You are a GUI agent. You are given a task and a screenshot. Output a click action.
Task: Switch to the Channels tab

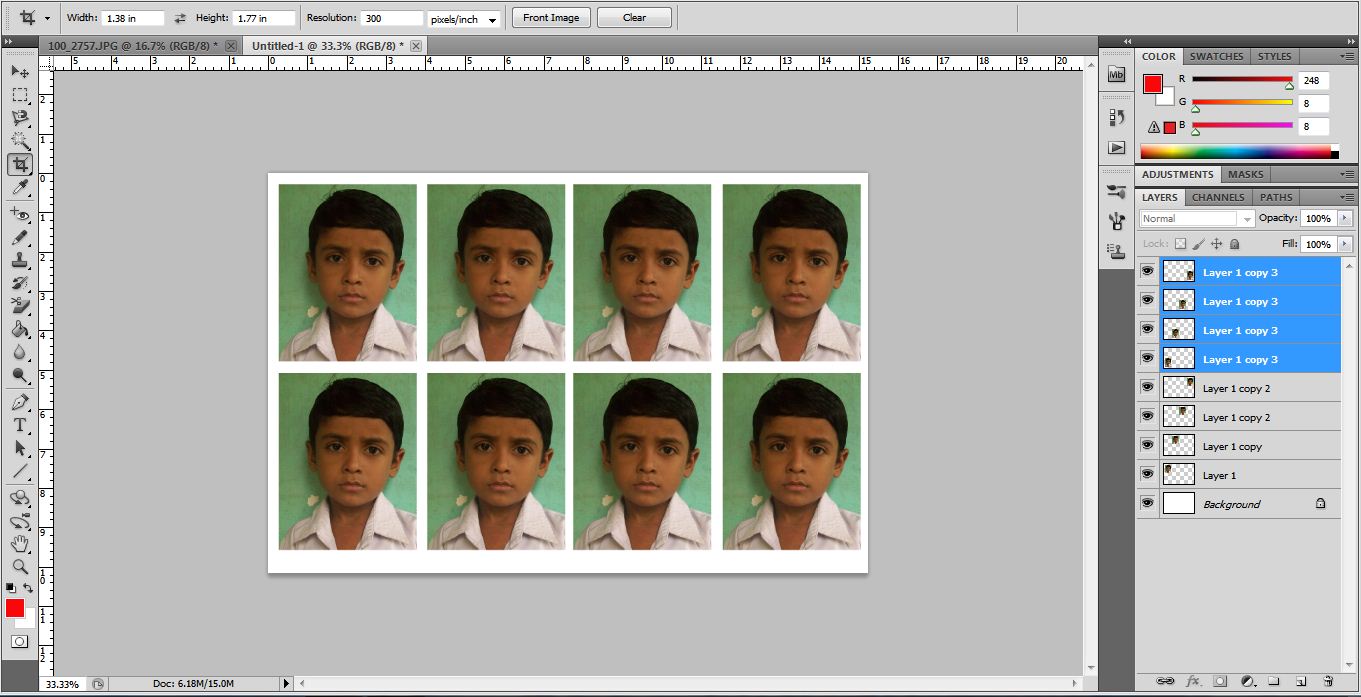(x=1218, y=197)
